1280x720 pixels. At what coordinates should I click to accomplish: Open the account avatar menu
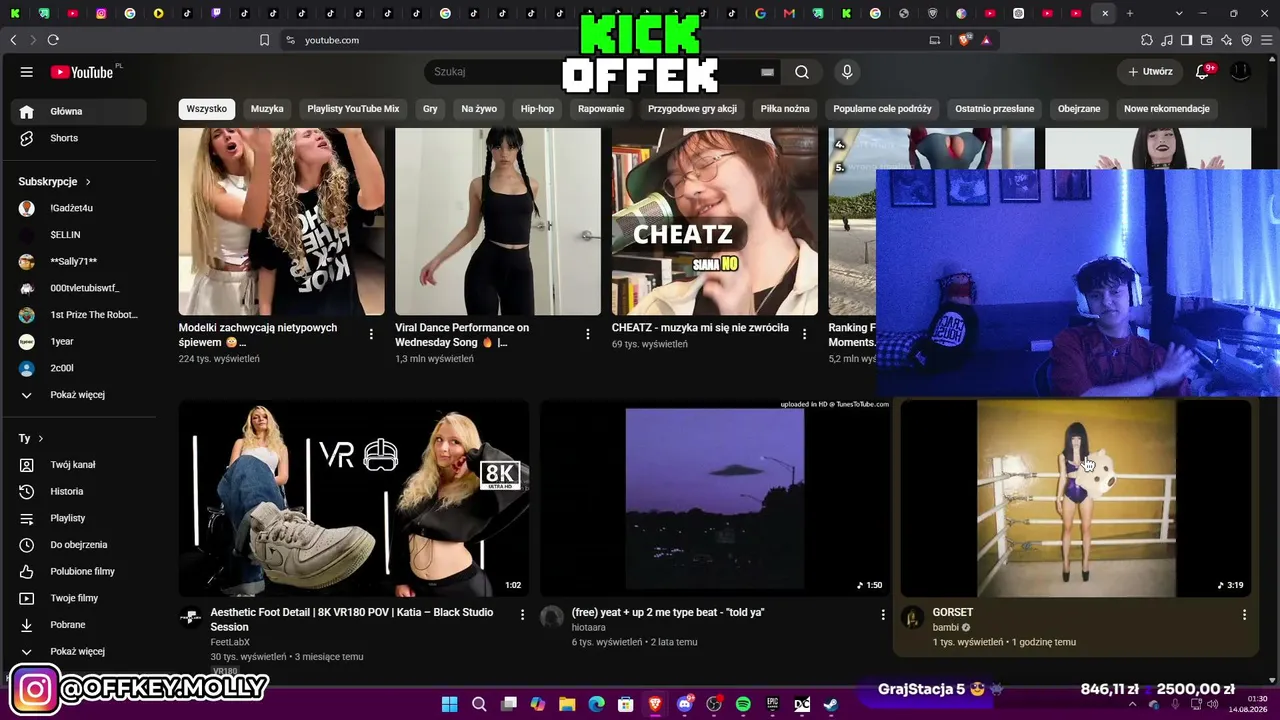1240,72
